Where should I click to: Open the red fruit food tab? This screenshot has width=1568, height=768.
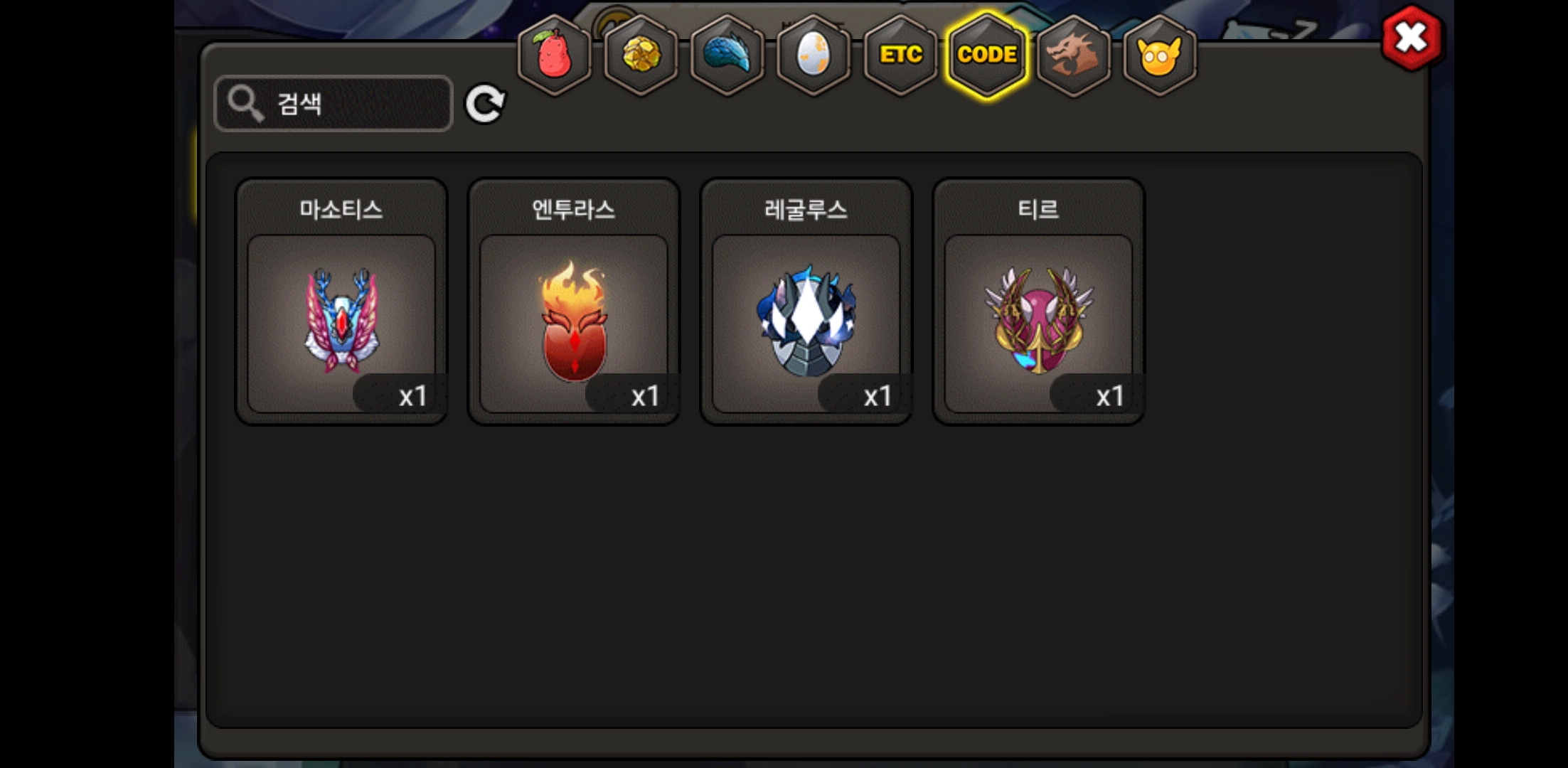(x=554, y=55)
